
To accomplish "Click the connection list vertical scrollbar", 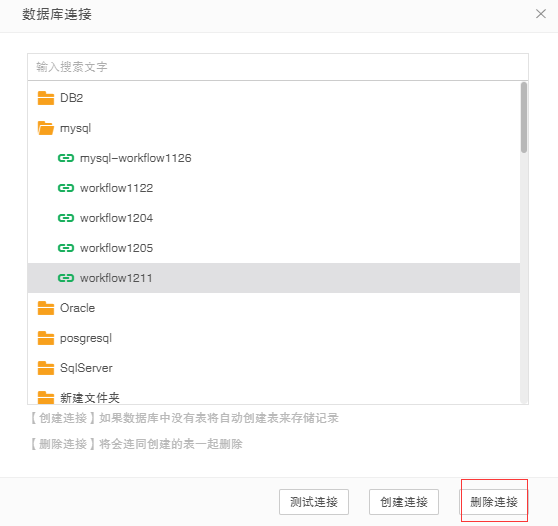I will pos(524,117).
